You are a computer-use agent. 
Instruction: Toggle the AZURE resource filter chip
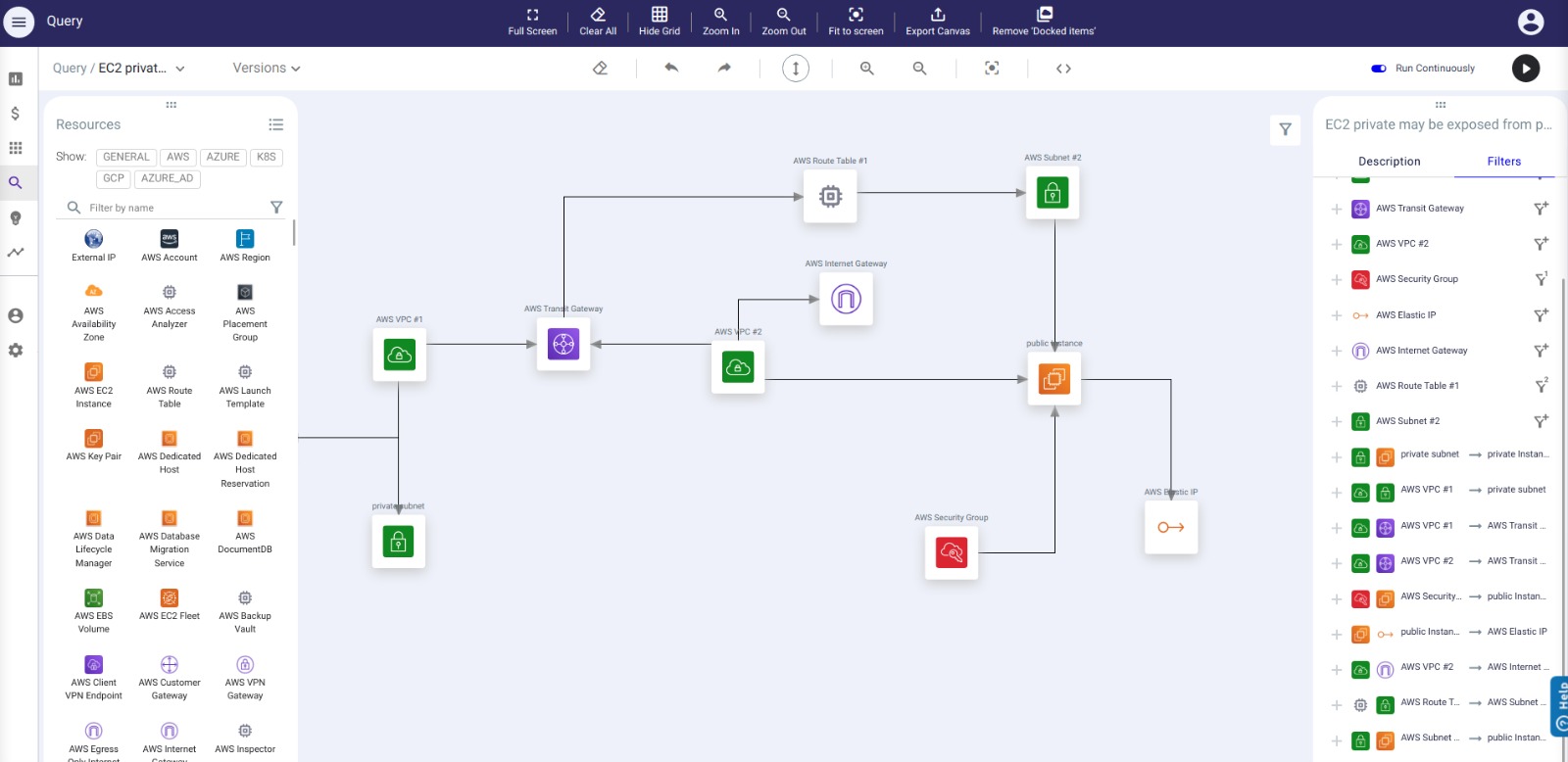(222, 157)
